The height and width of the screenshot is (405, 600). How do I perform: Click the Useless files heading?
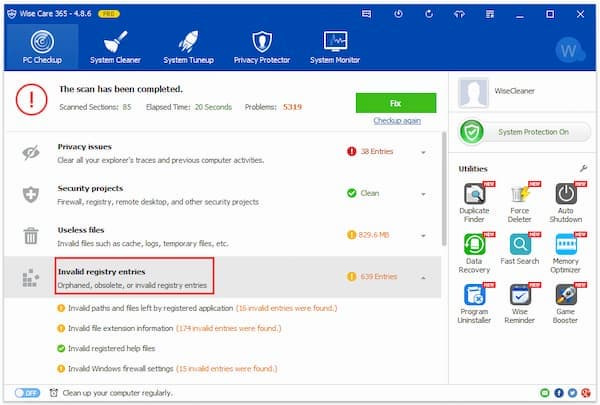tap(81, 230)
